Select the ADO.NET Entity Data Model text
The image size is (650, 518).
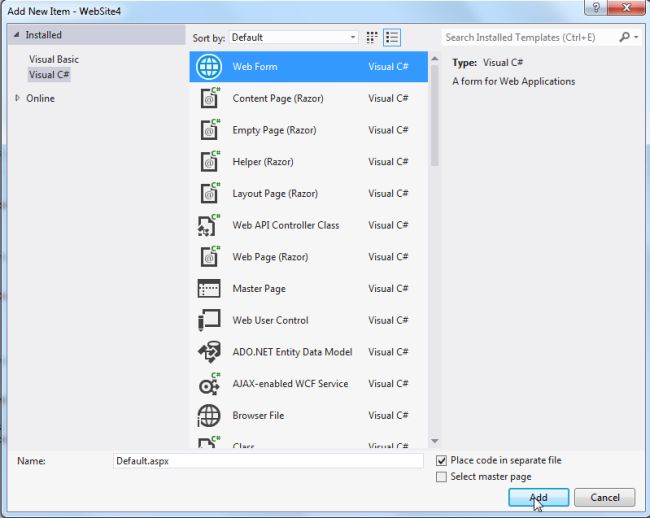[x=292, y=352]
